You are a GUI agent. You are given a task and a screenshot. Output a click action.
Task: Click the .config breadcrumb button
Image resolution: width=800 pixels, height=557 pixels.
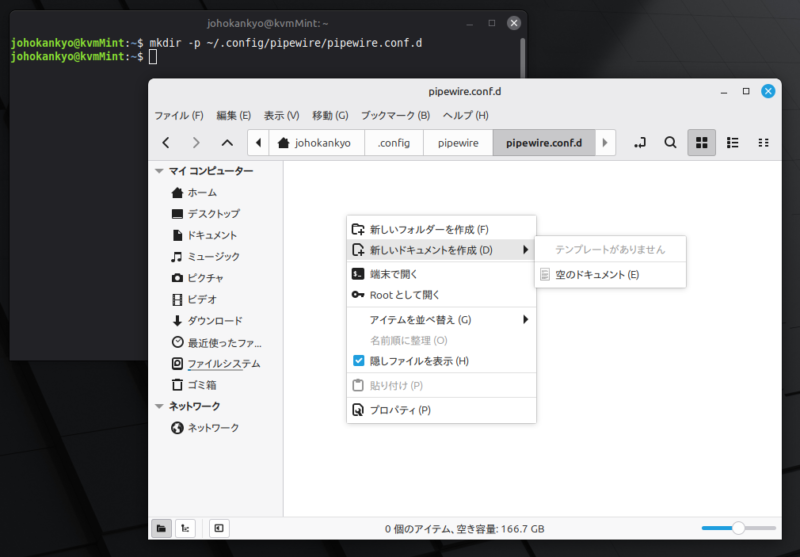394,143
